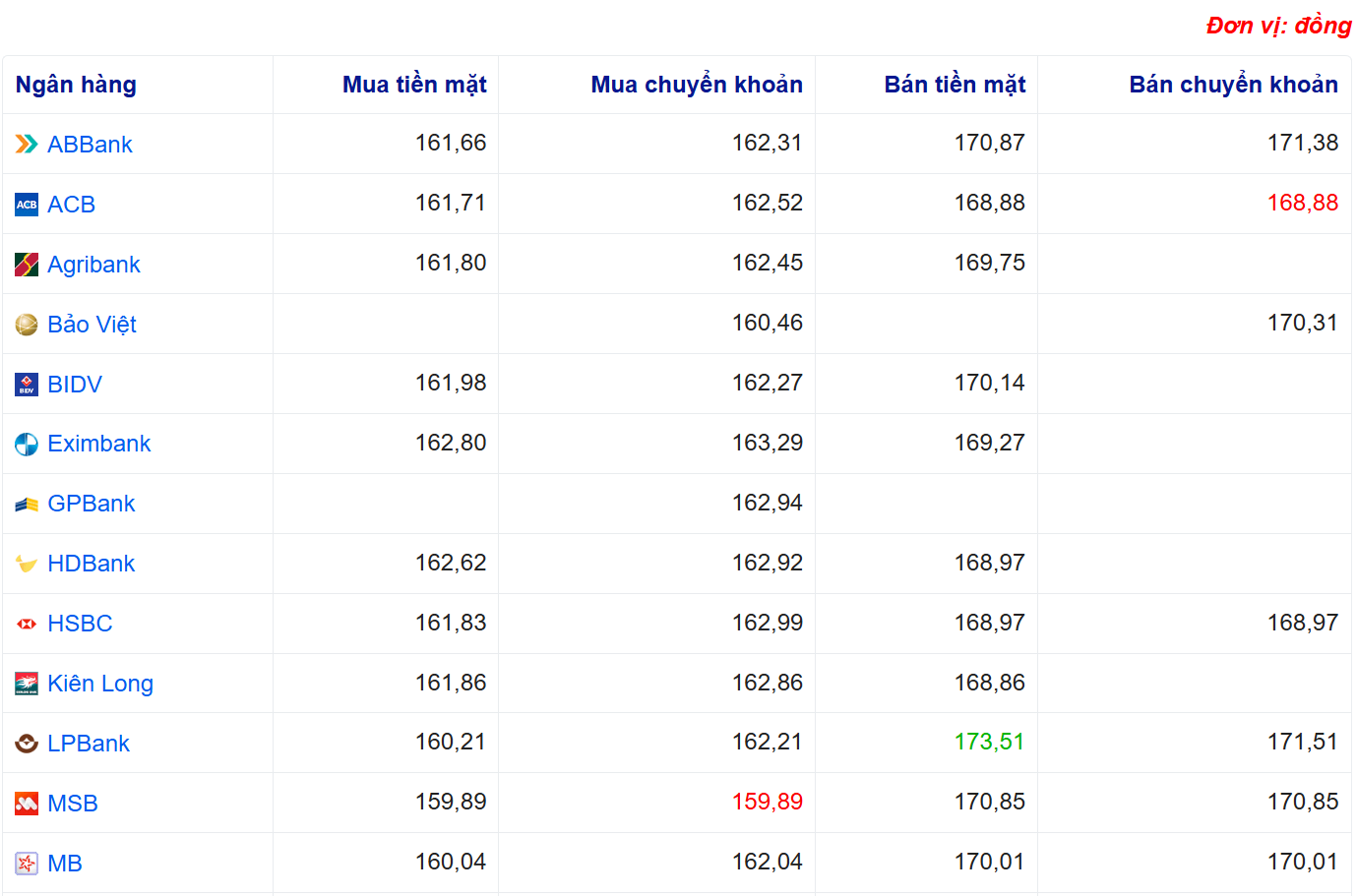
Task: Open the HDBank link
Action: (91, 564)
